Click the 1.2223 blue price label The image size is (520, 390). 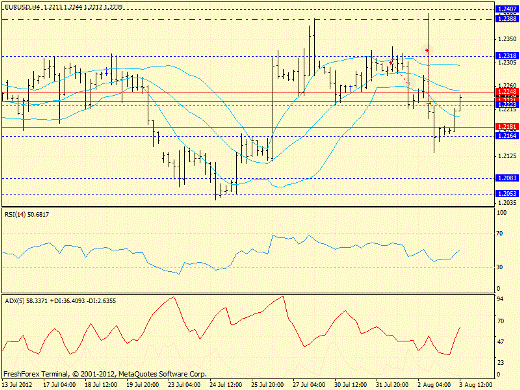pyautogui.click(x=507, y=105)
